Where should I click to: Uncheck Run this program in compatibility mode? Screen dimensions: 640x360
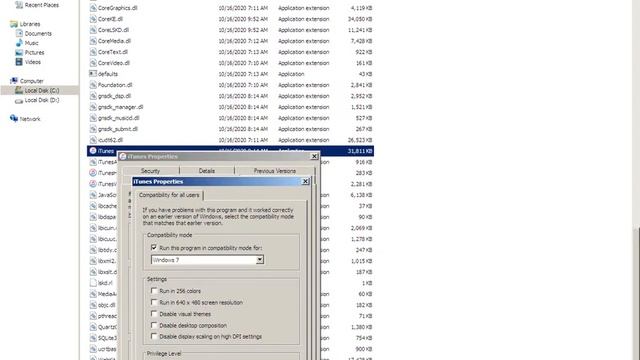tap(154, 248)
